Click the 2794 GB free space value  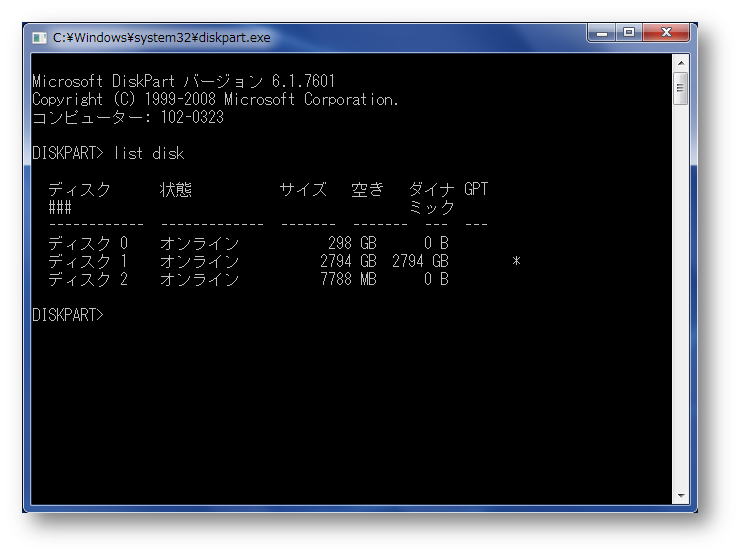420,261
